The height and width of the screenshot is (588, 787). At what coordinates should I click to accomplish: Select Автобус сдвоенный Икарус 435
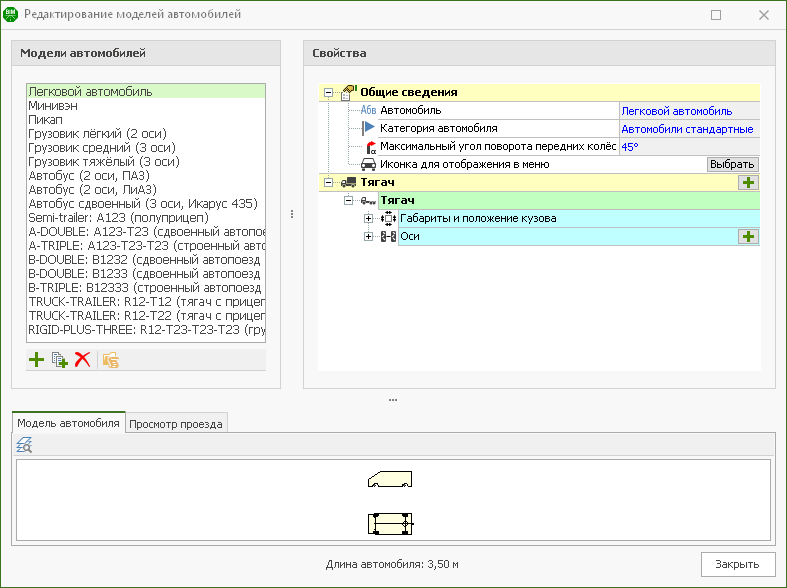(146, 204)
